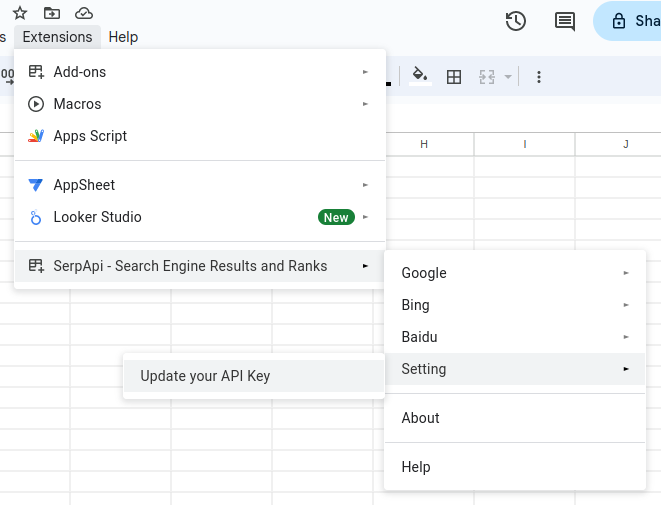The image size is (661, 505).
Task: Click the SerpApi submenu arrow
Action: tap(365, 266)
